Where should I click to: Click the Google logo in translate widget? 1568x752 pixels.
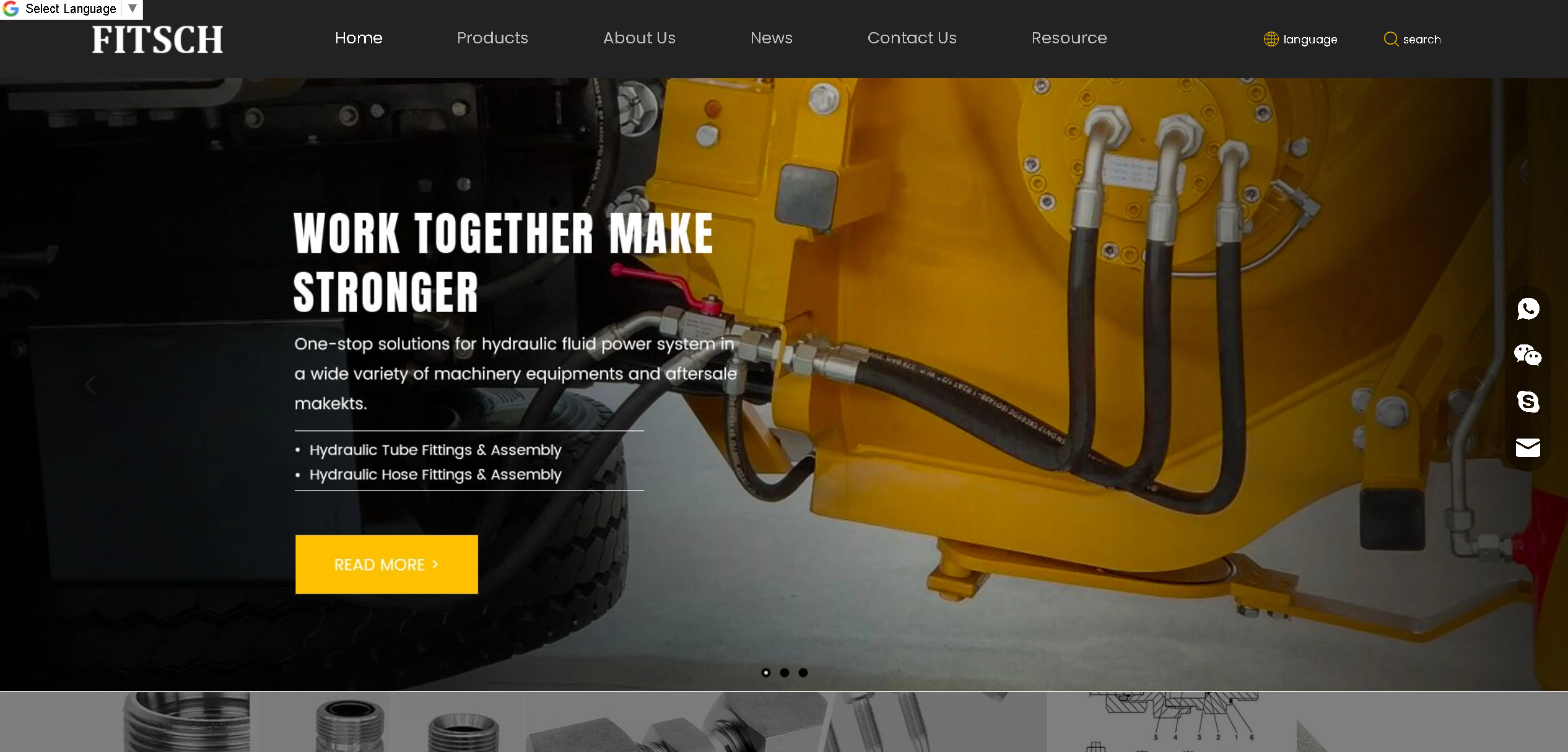pos(11,9)
